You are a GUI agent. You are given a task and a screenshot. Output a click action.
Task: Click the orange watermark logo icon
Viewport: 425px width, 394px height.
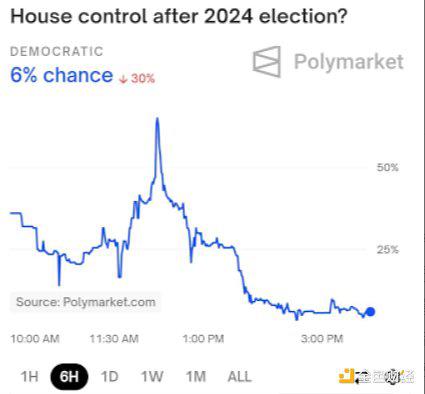[346, 376]
